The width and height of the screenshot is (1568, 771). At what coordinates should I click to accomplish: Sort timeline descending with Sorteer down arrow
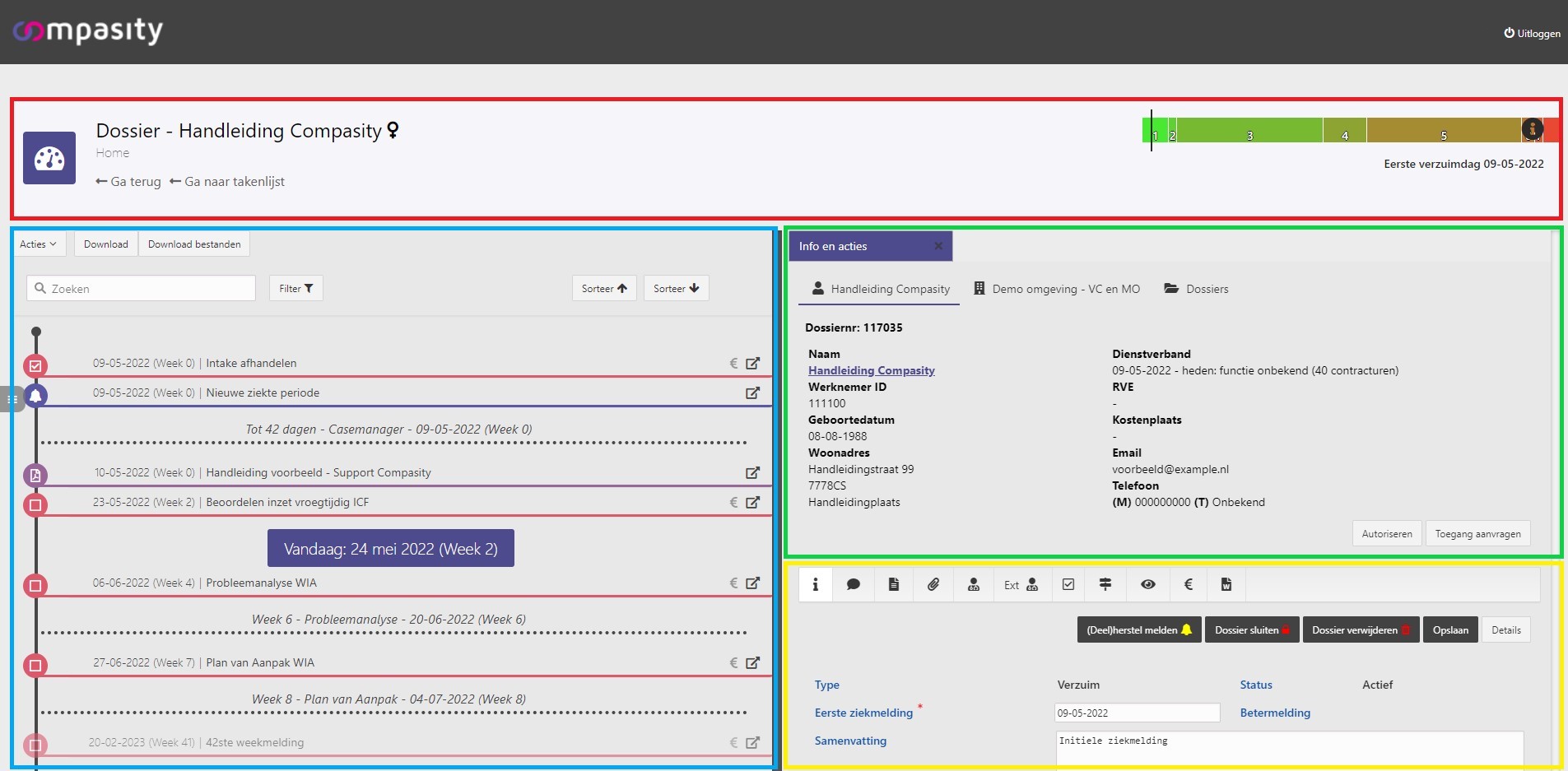[676, 288]
